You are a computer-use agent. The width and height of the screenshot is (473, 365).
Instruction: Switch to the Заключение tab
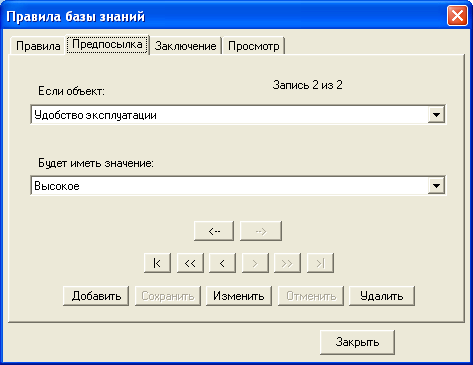click(185, 46)
